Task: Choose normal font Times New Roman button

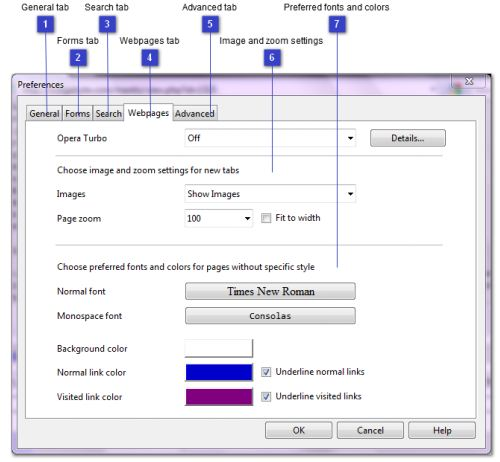Action: tap(270, 291)
